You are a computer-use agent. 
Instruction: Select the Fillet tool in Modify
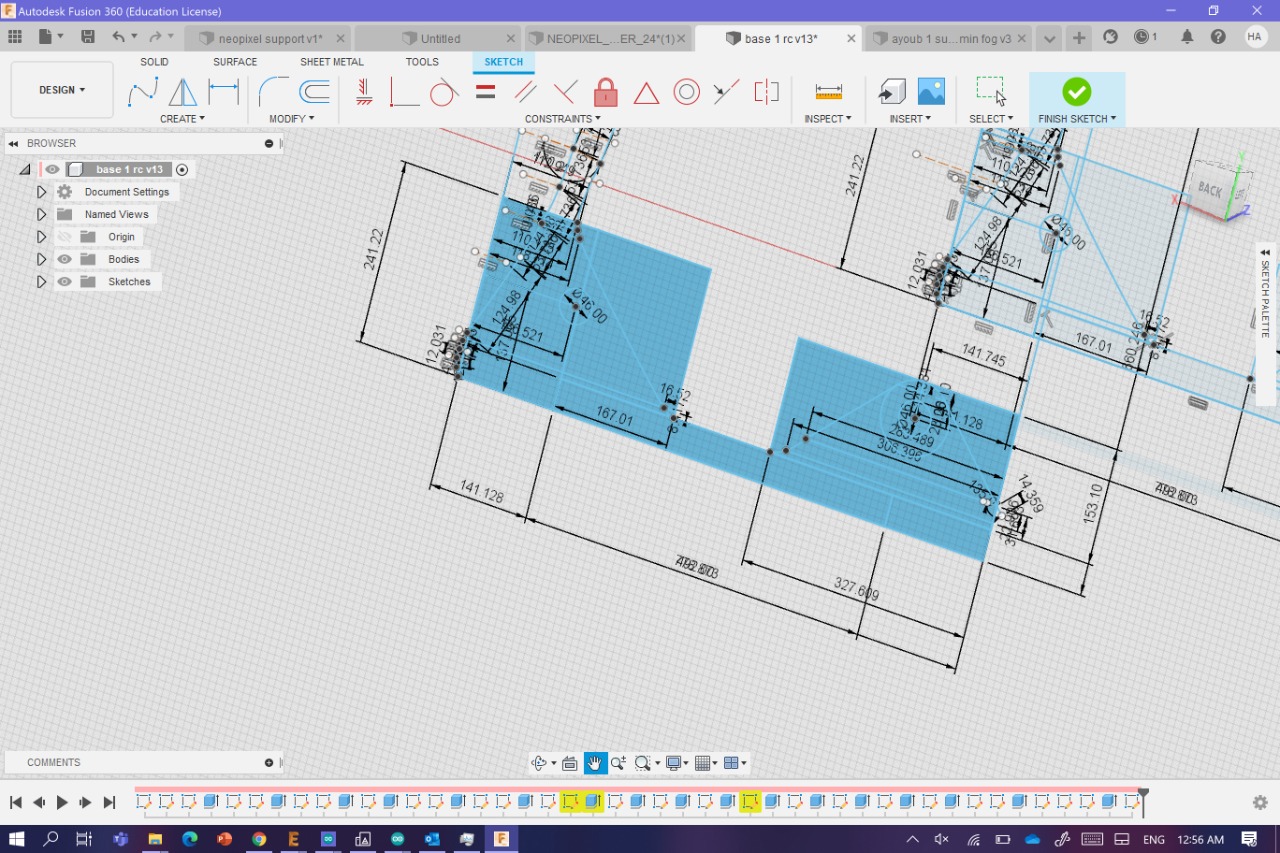pyautogui.click(x=273, y=92)
